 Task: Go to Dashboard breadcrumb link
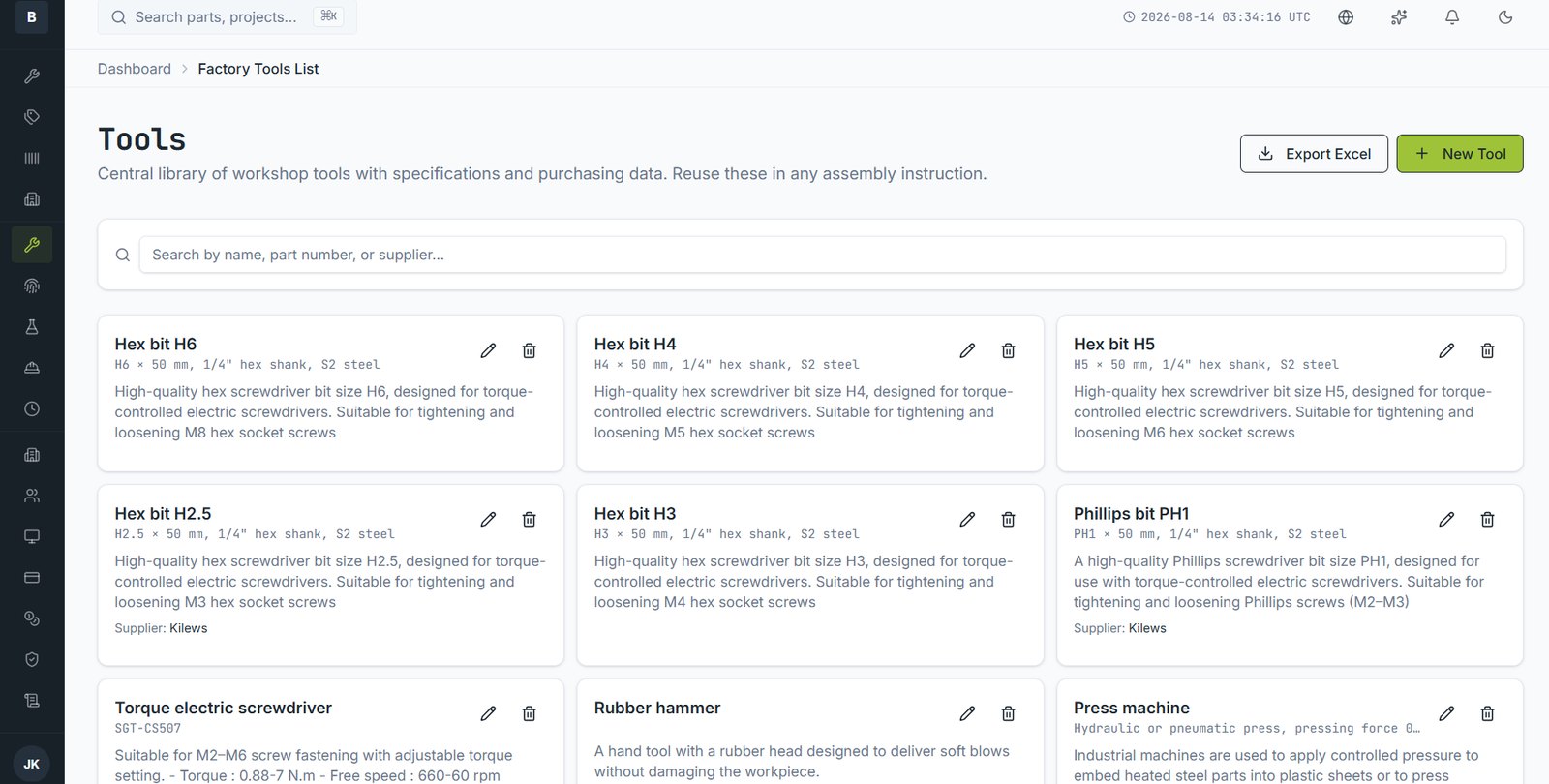coord(135,69)
